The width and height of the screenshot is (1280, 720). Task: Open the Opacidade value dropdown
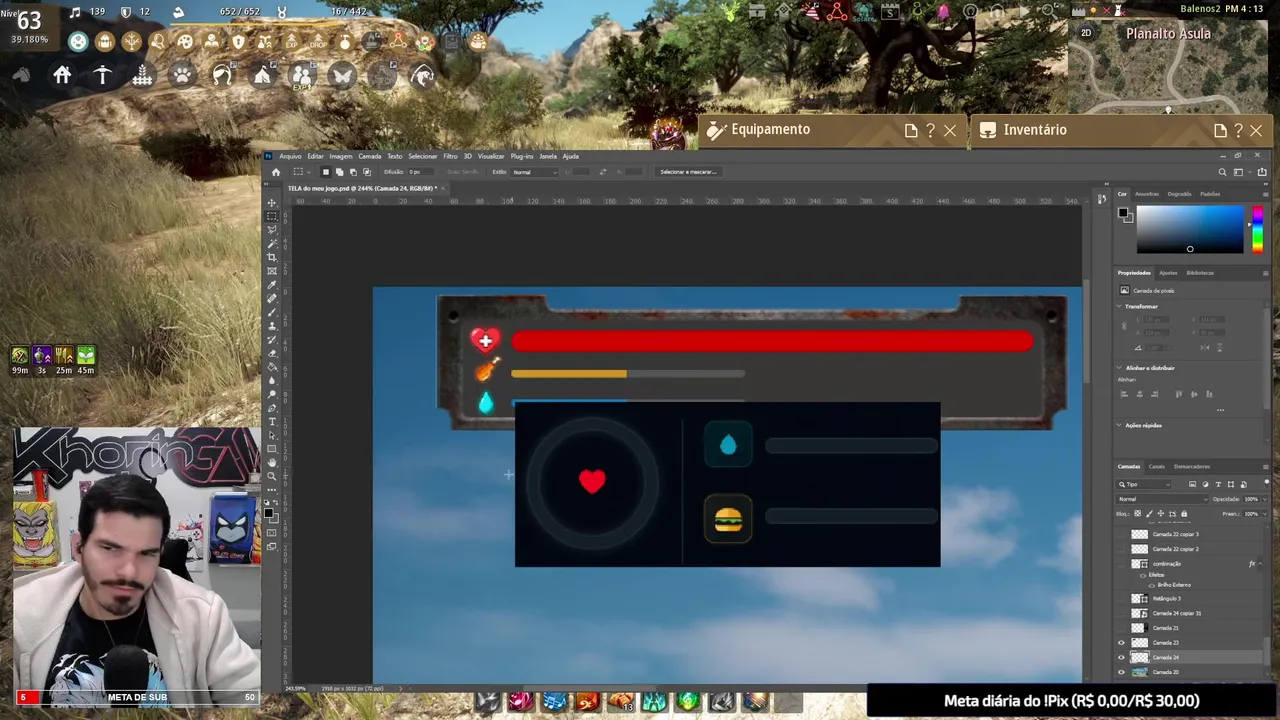(1265, 499)
